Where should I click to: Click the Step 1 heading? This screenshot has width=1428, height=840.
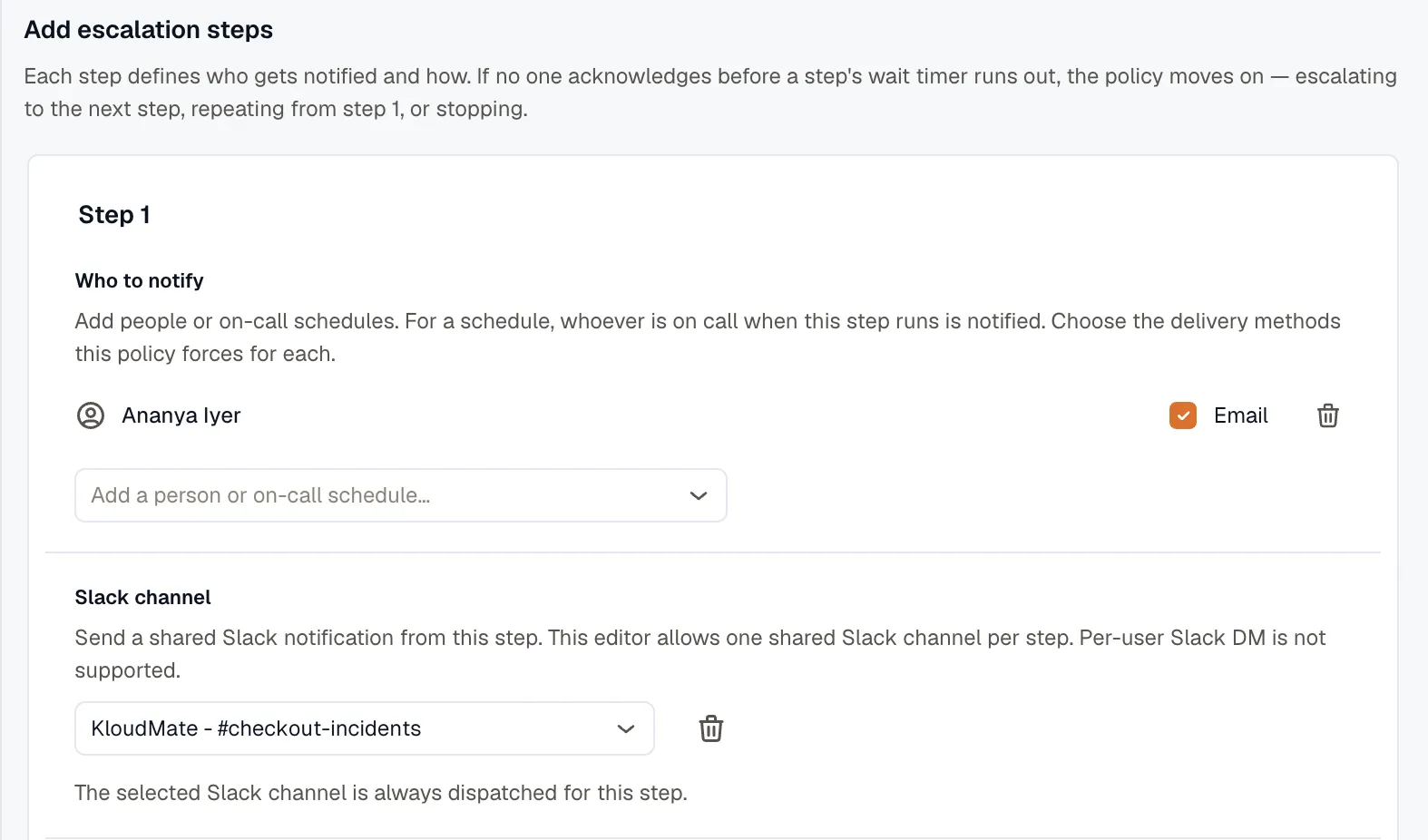coord(114,215)
